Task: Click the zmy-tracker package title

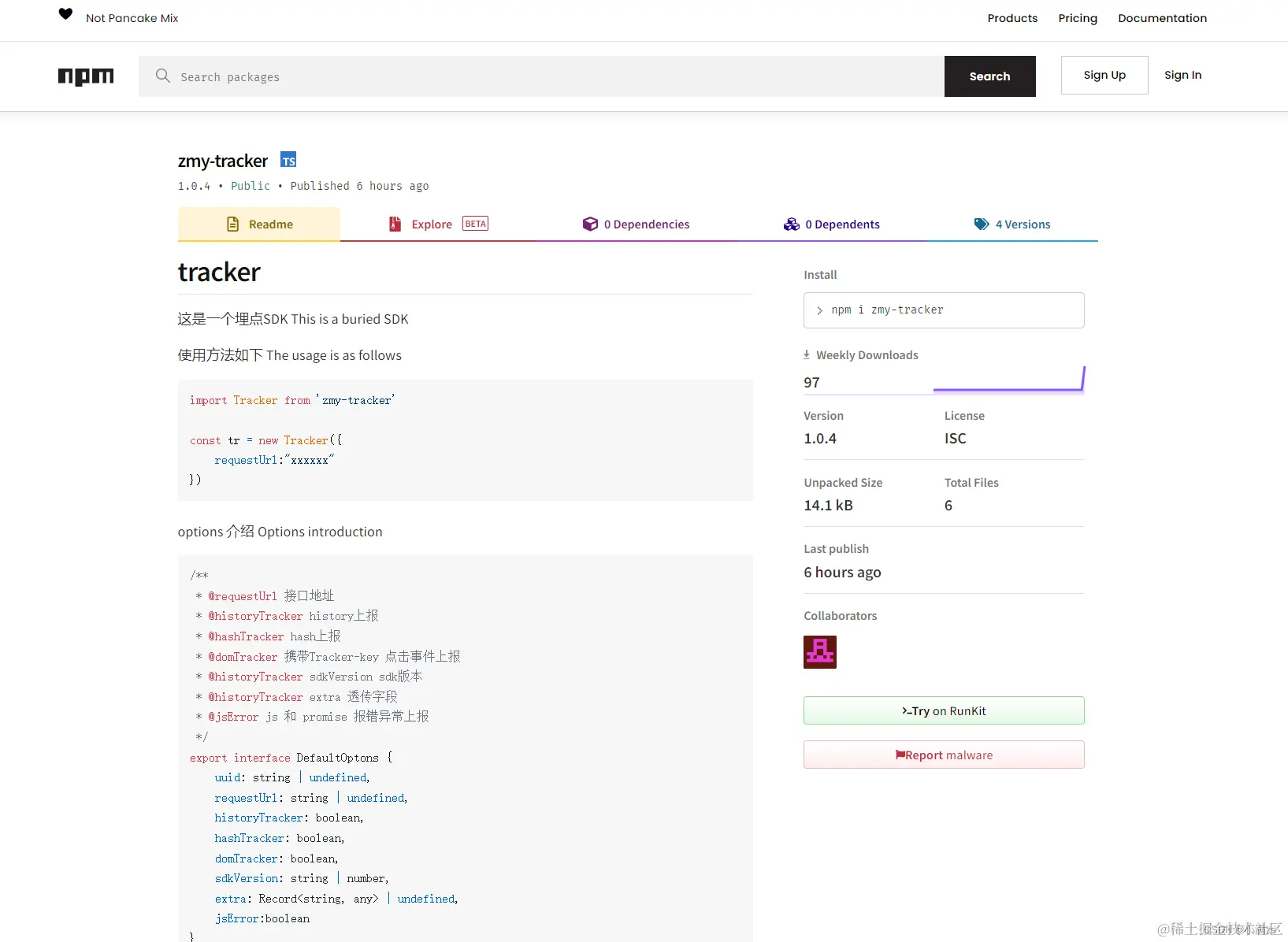Action: click(x=223, y=161)
